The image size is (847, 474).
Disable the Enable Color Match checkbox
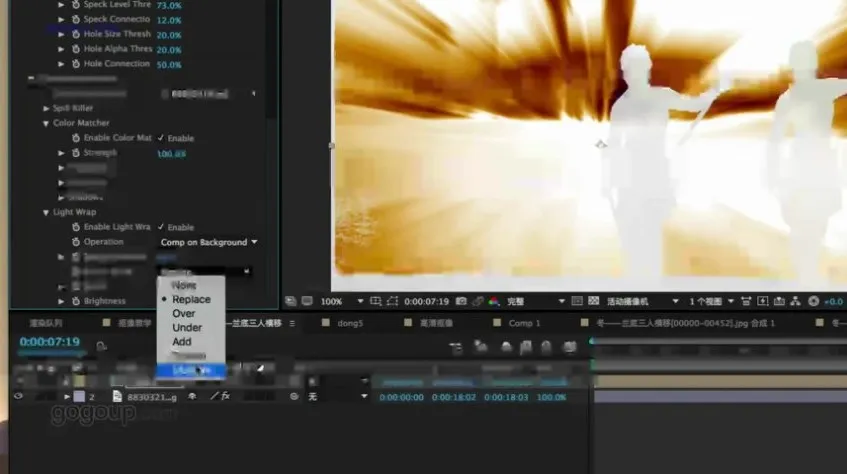[161, 138]
